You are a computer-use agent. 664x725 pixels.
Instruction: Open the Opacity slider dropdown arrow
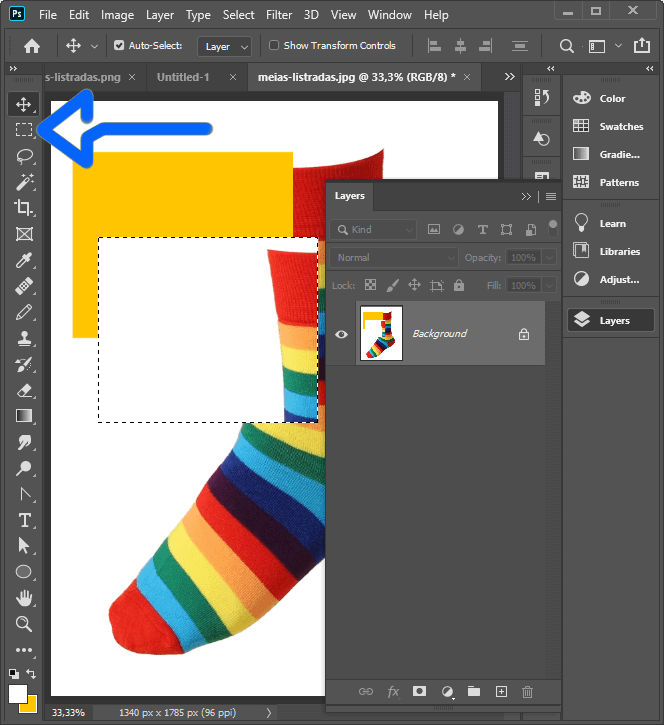549,258
